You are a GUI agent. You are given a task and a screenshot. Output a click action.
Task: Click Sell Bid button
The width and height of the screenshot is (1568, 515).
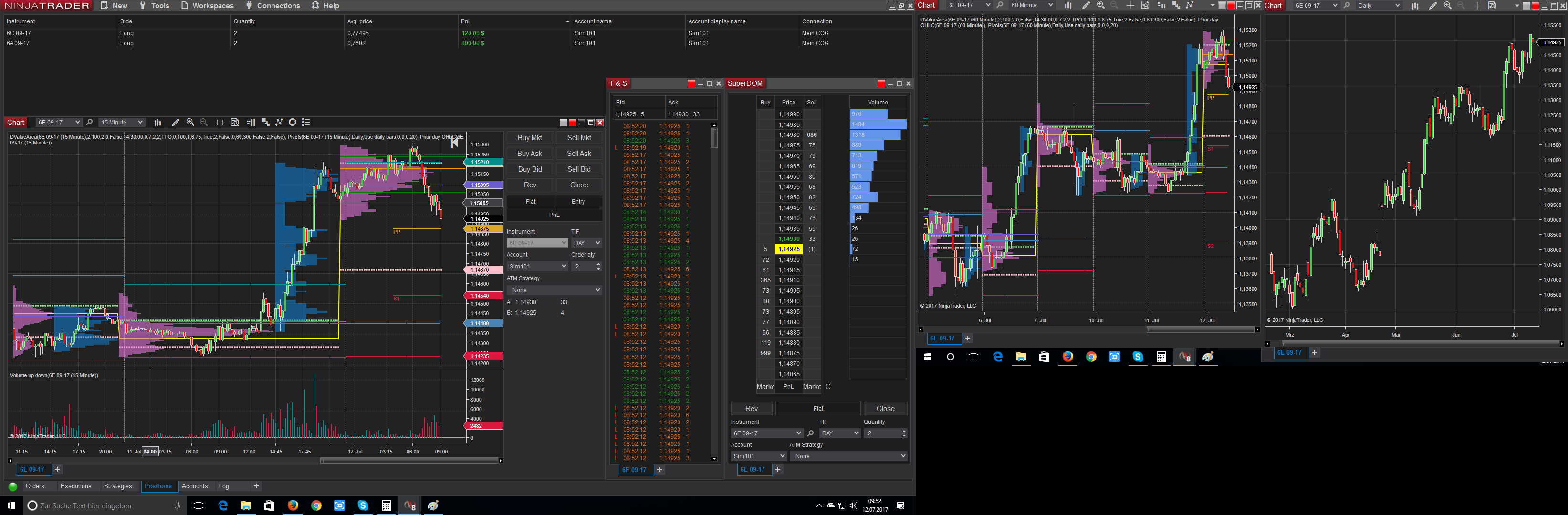(579, 170)
